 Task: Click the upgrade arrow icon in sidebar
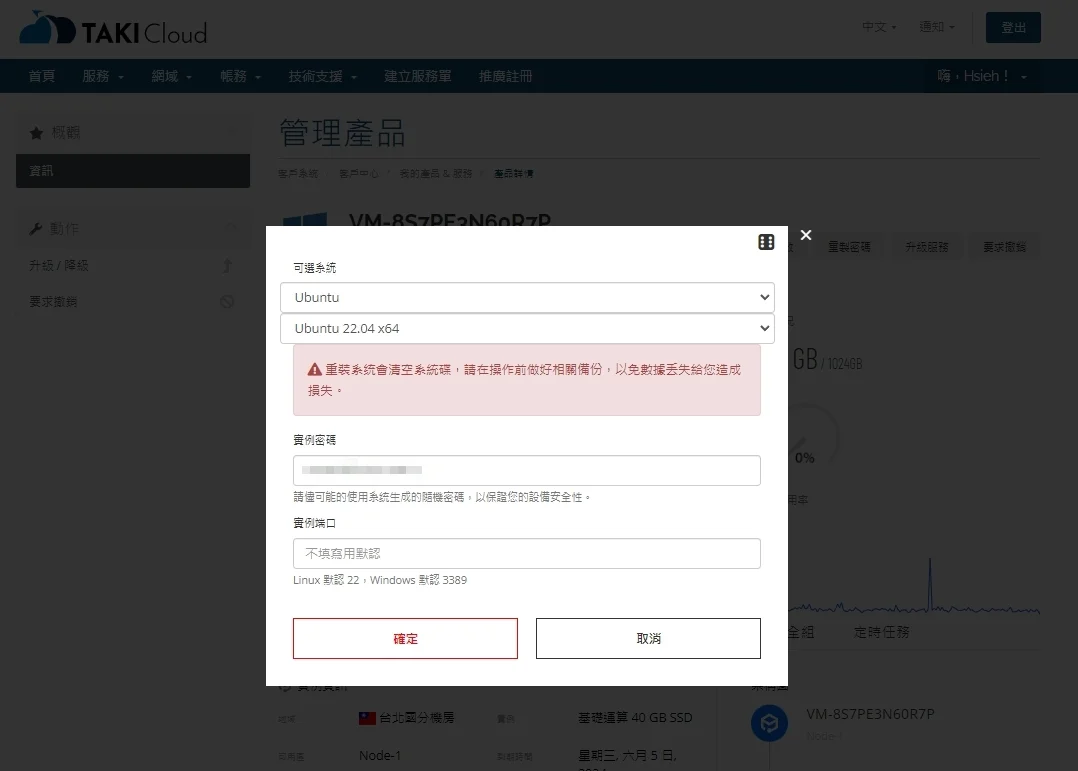[x=227, y=265]
